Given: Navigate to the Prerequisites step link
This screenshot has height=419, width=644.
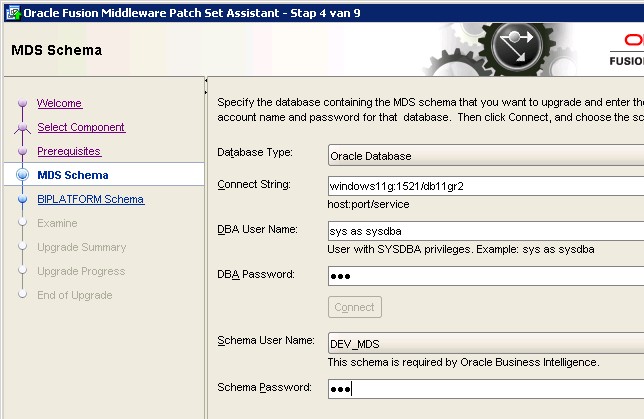Looking at the screenshot, I should [69, 152].
